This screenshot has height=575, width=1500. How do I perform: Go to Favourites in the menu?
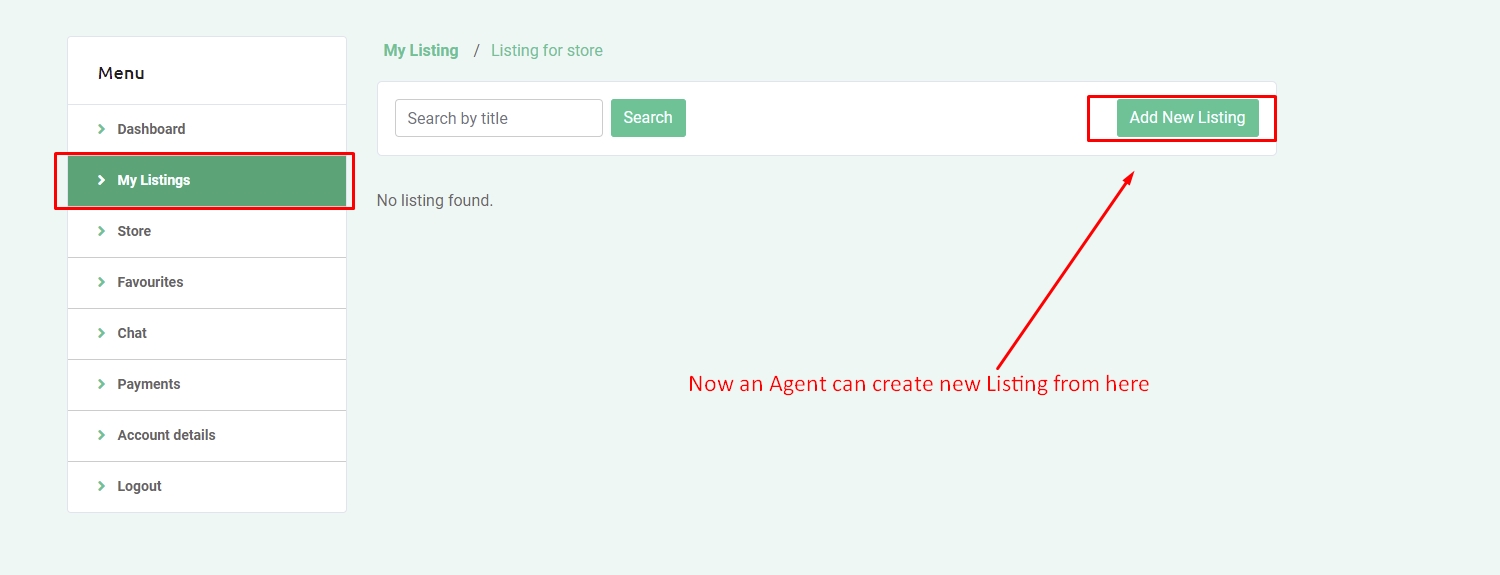click(207, 282)
